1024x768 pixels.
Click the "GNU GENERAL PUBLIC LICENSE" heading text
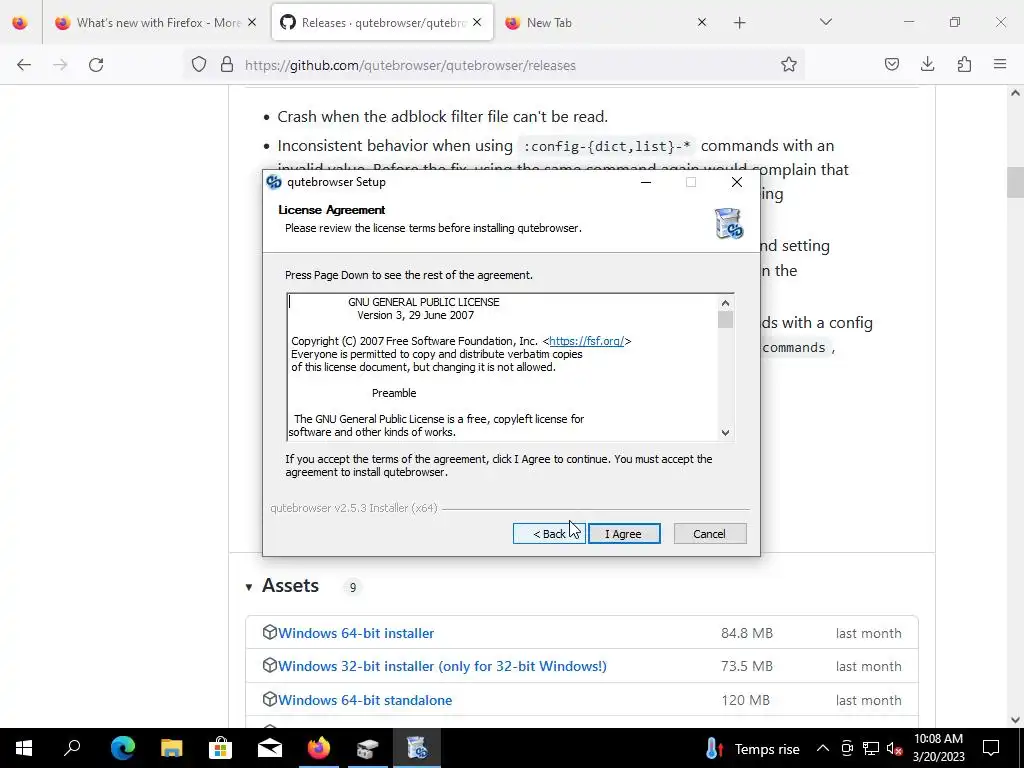tap(424, 302)
